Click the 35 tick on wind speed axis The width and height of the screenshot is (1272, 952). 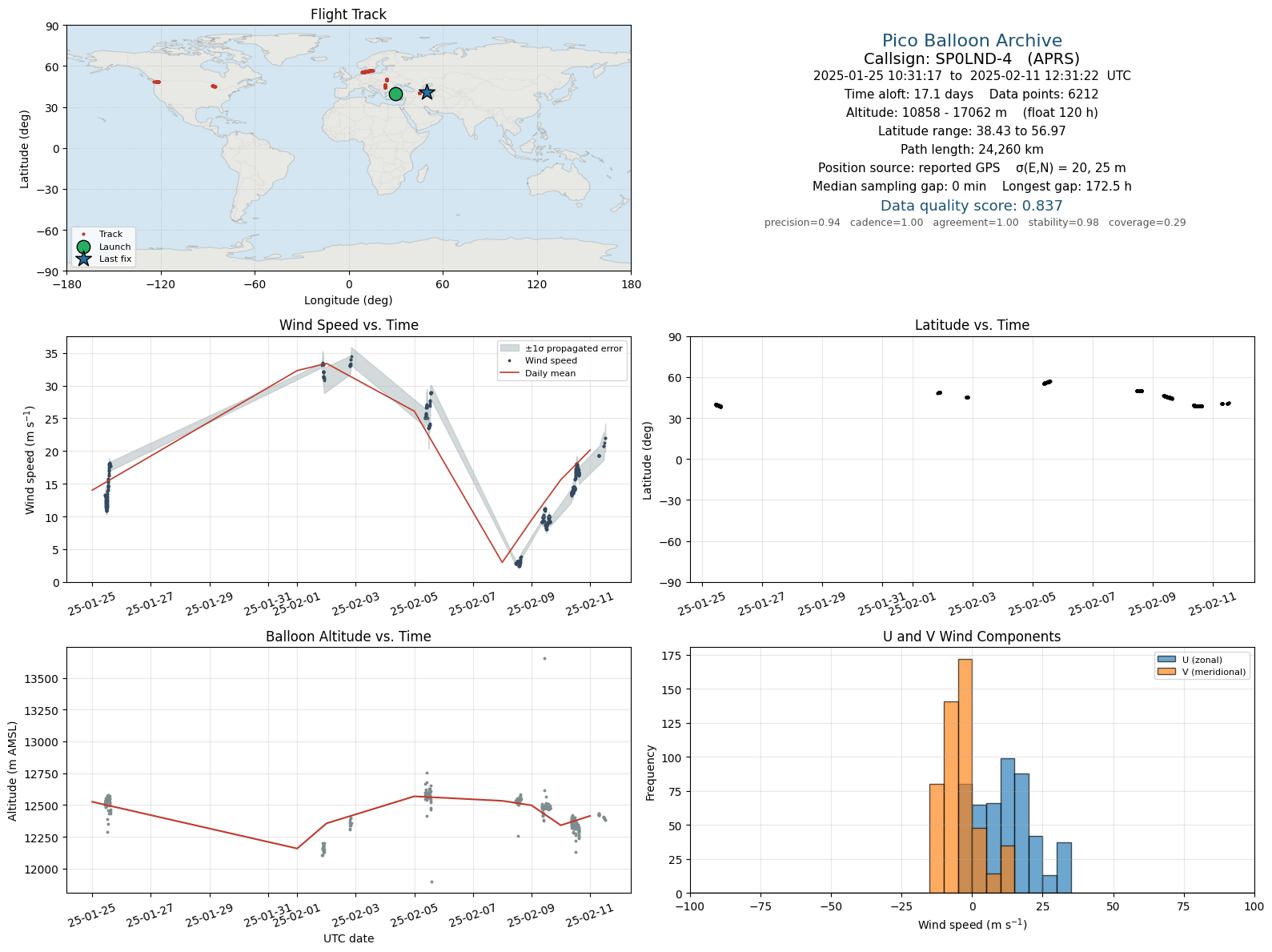tap(51, 354)
